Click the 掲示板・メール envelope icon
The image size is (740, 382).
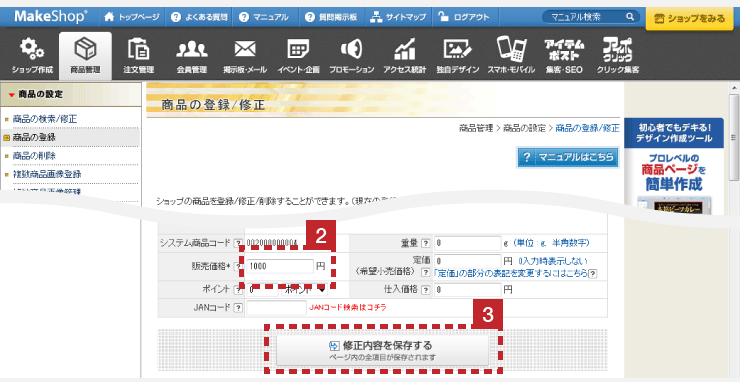coord(245,50)
